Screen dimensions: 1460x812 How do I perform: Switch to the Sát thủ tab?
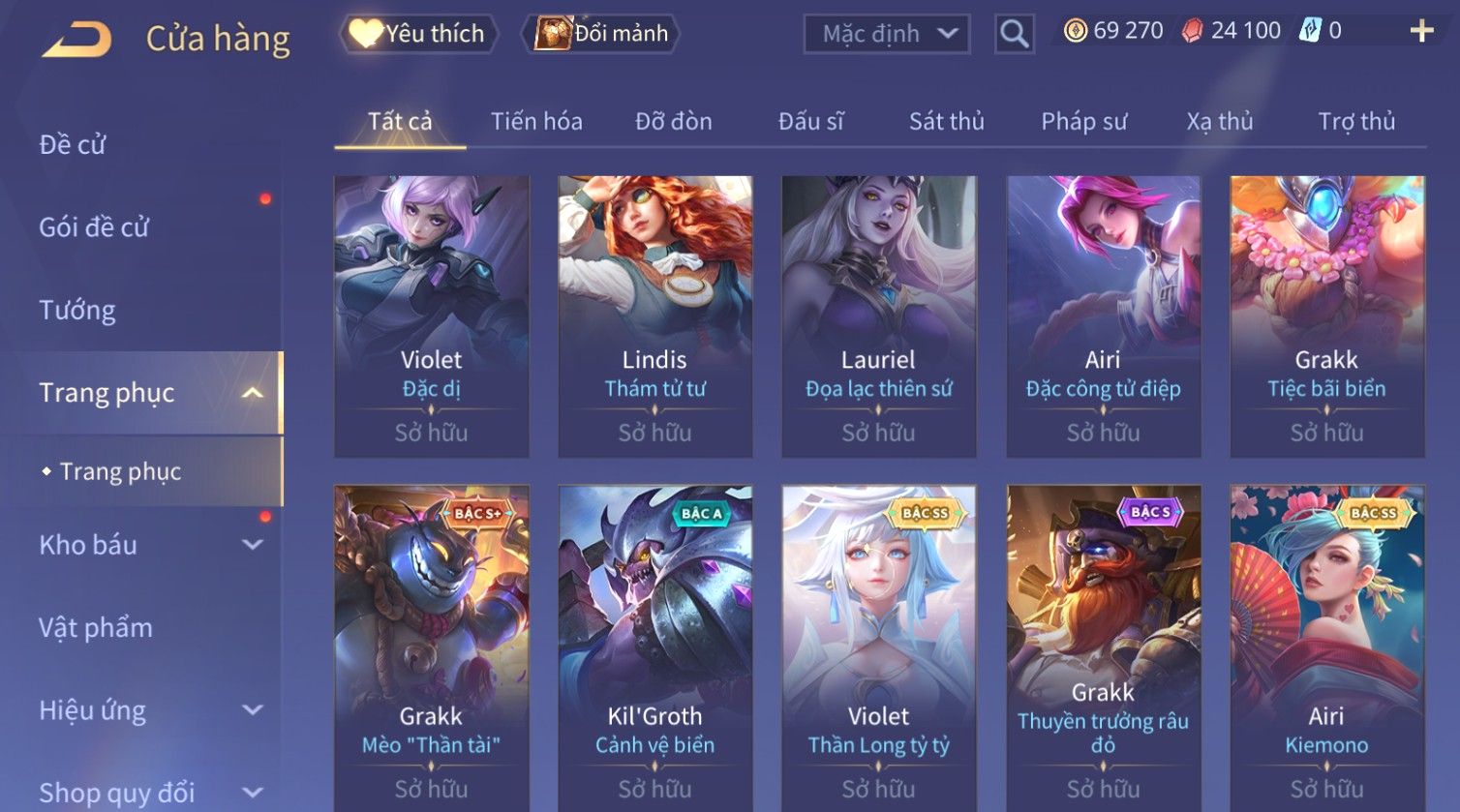946,121
